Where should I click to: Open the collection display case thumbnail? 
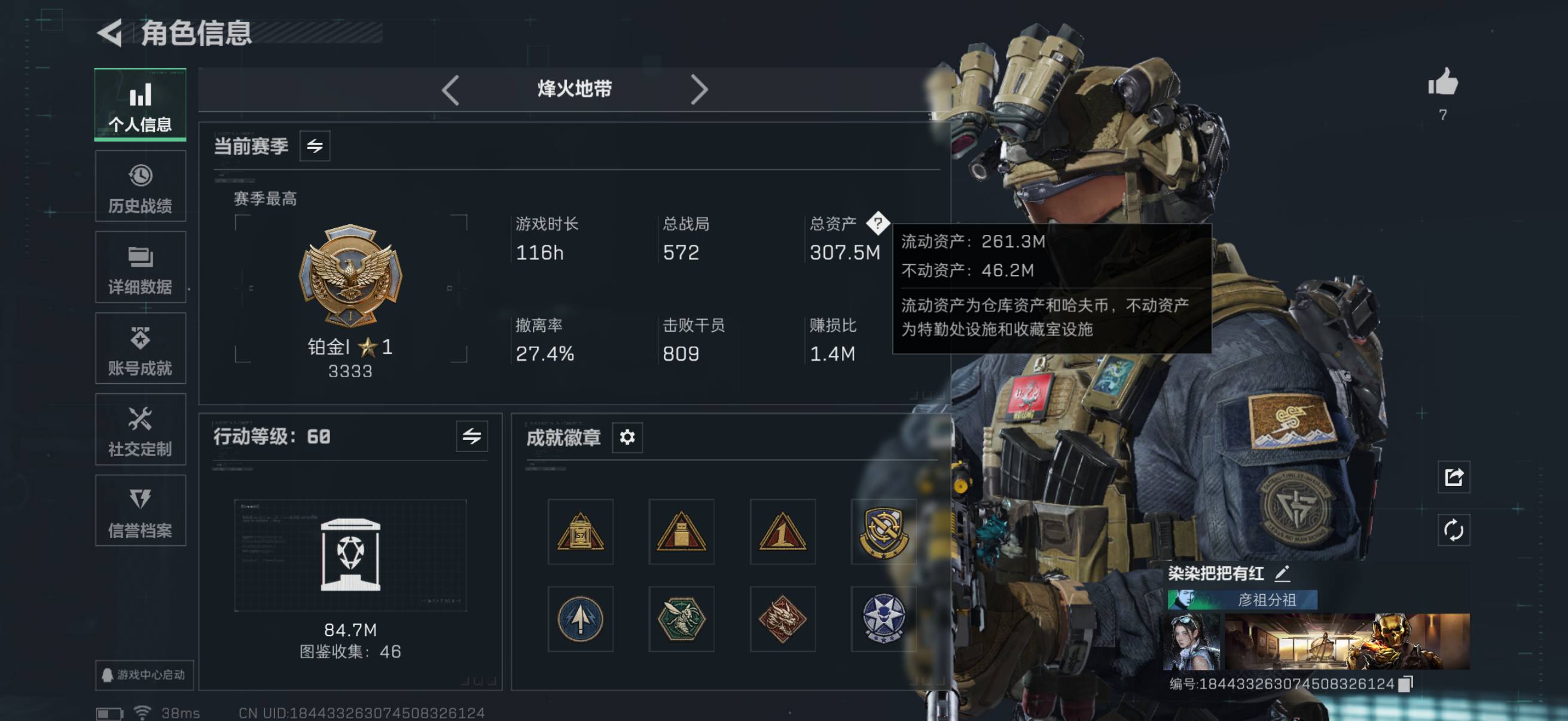pyautogui.click(x=350, y=555)
